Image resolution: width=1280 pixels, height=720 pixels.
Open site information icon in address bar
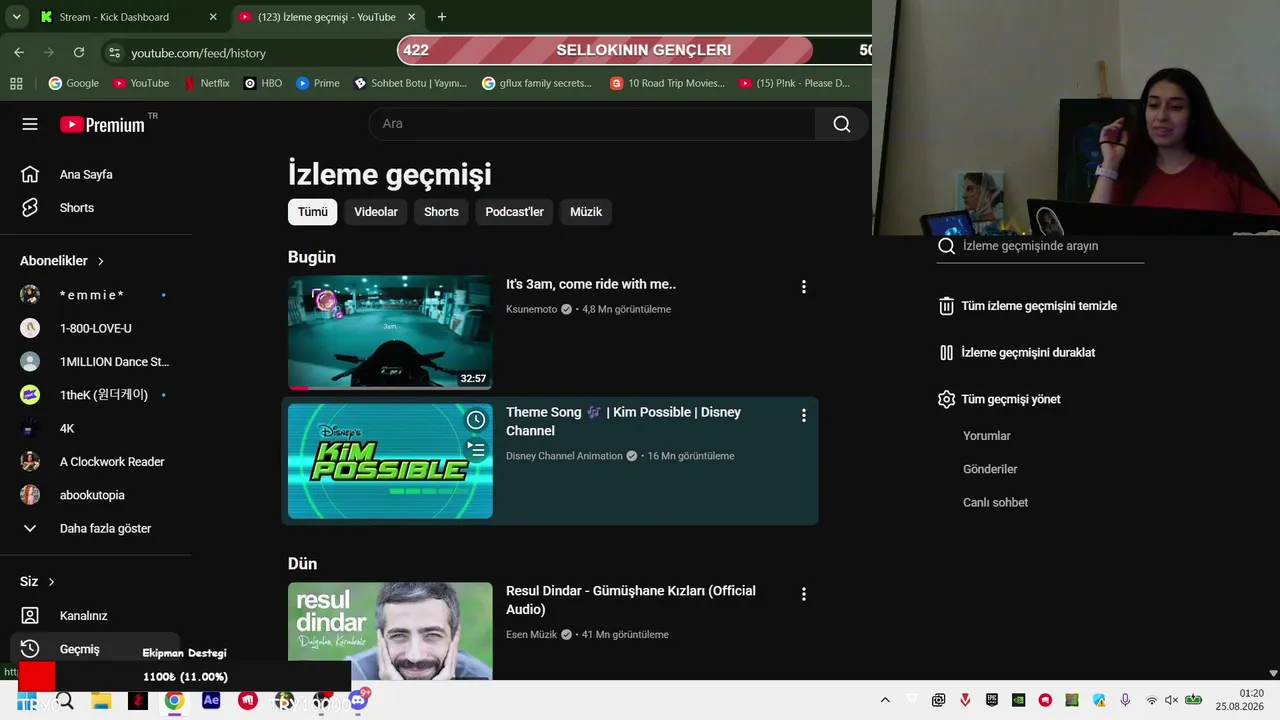click(114, 52)
